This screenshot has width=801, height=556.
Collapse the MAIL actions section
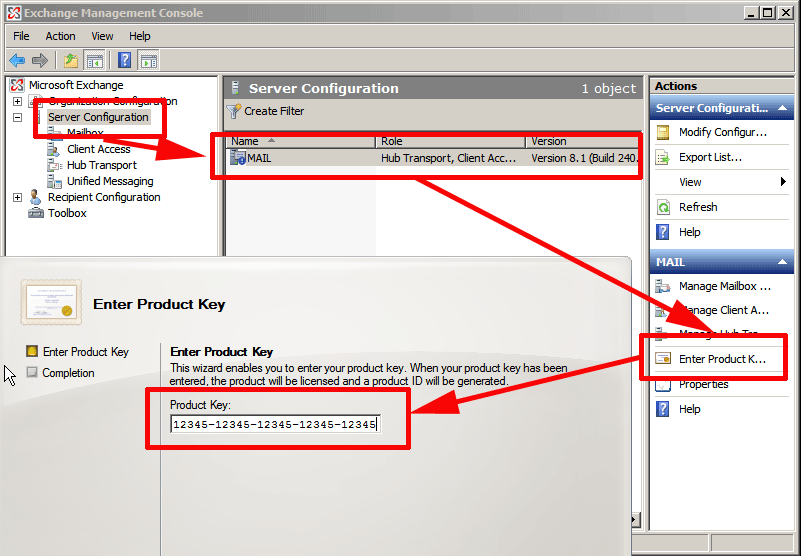[782, 262]
